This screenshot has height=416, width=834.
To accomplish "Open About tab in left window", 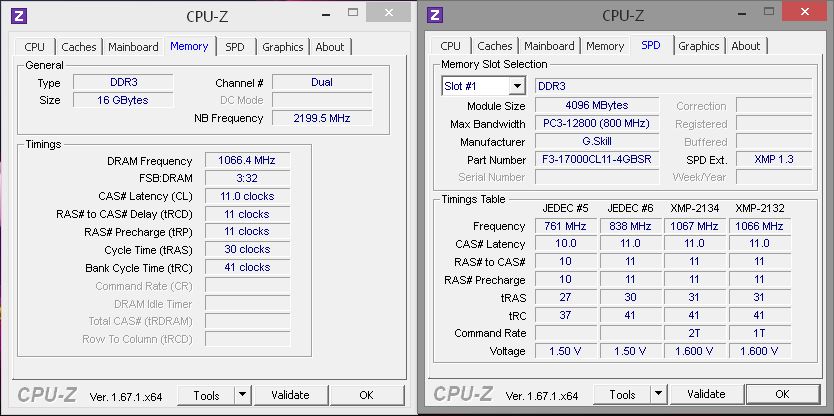I will coord(330,47).
